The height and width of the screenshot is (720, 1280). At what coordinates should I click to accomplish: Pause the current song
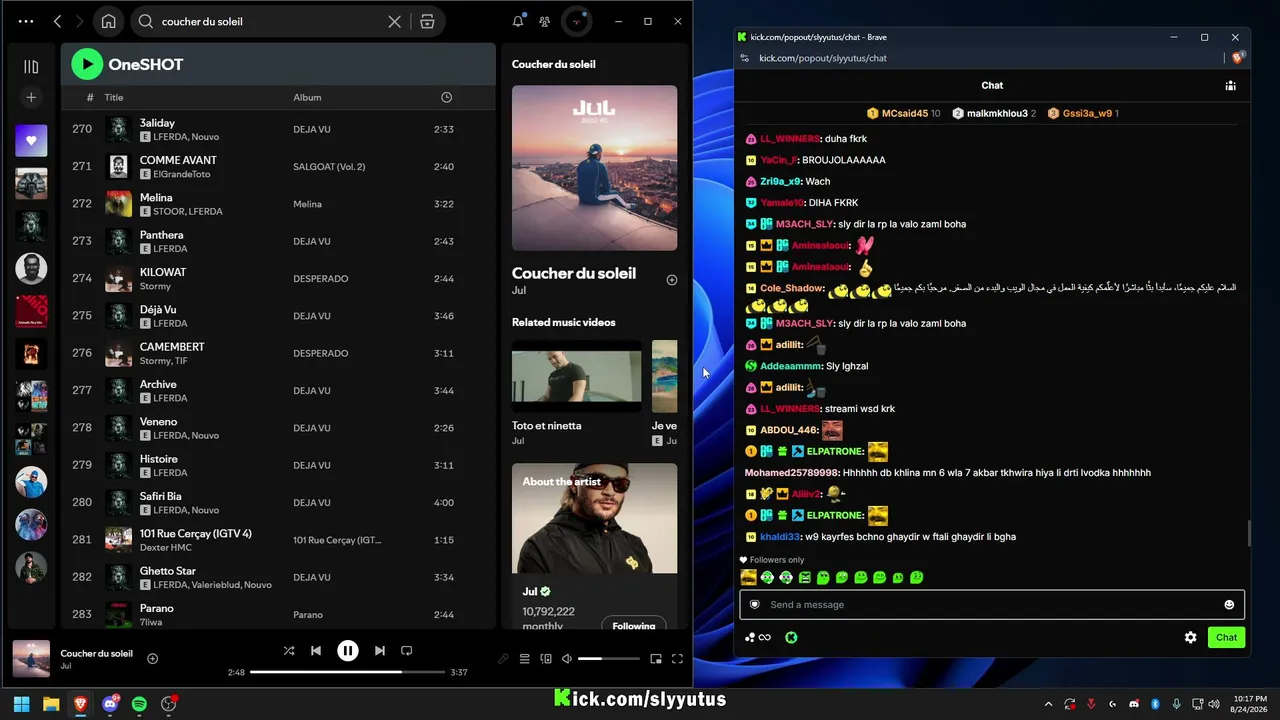347,651
